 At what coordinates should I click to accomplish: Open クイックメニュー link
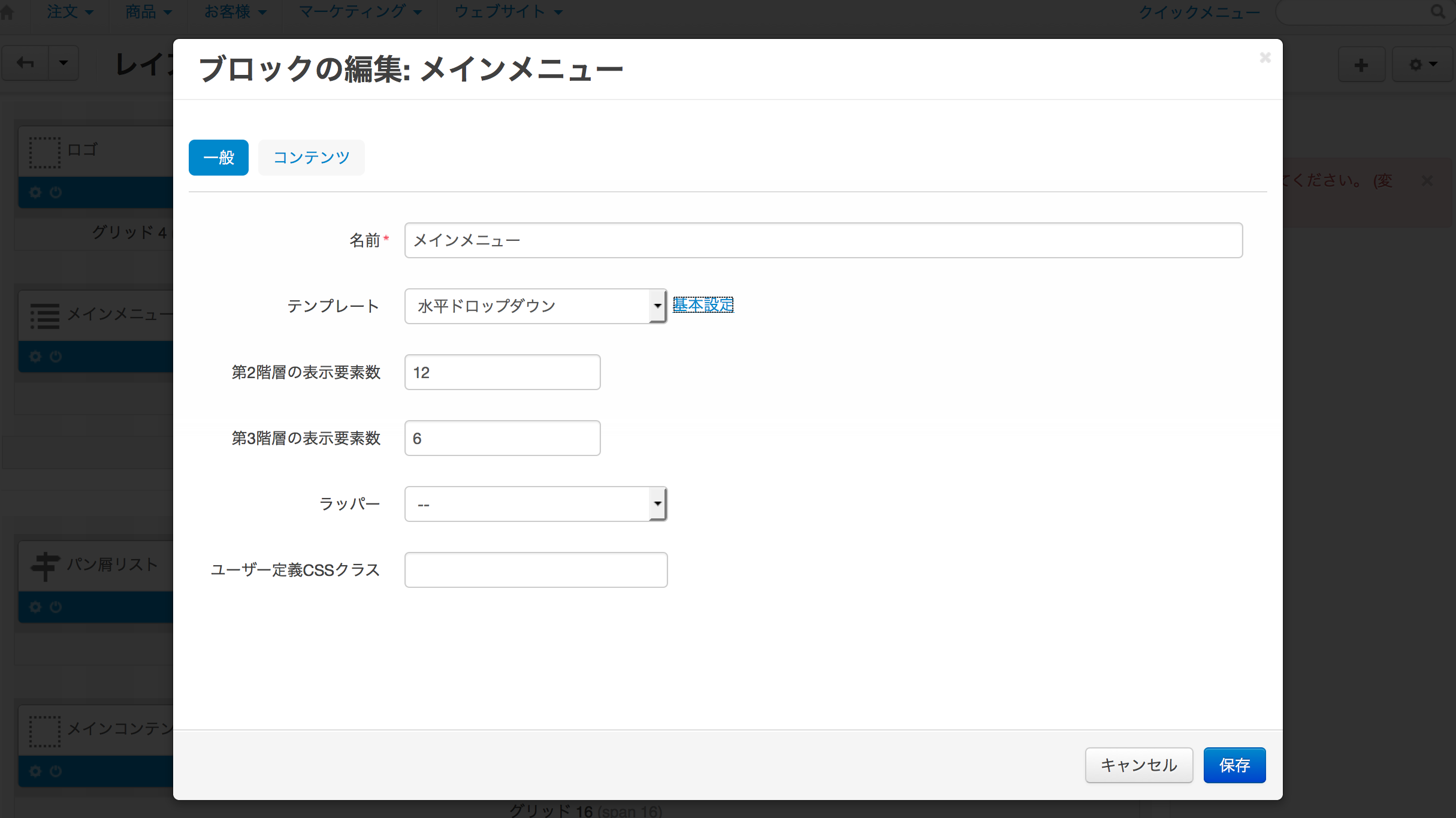(1199, 13)
